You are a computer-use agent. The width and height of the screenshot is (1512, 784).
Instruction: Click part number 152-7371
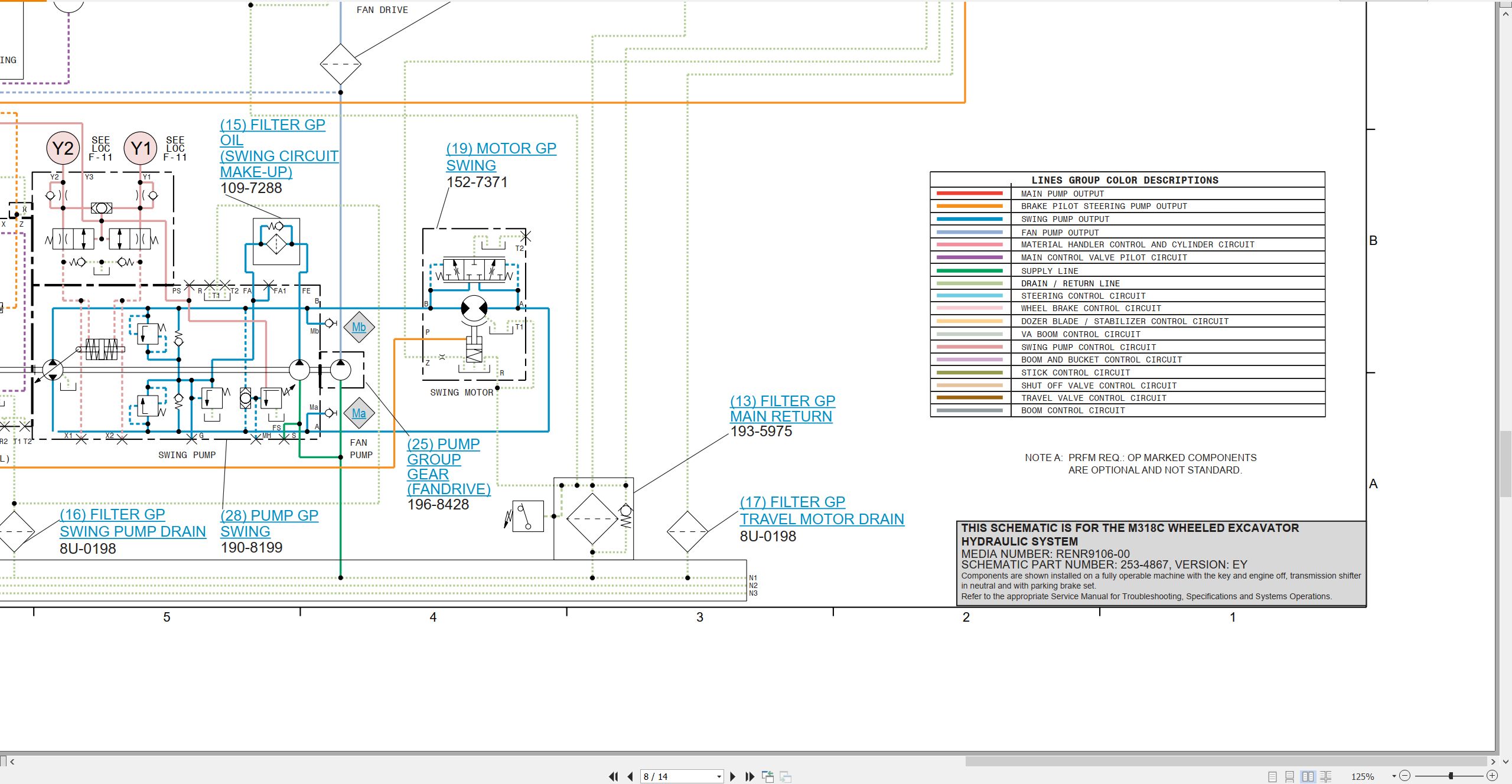coord(477,182)
